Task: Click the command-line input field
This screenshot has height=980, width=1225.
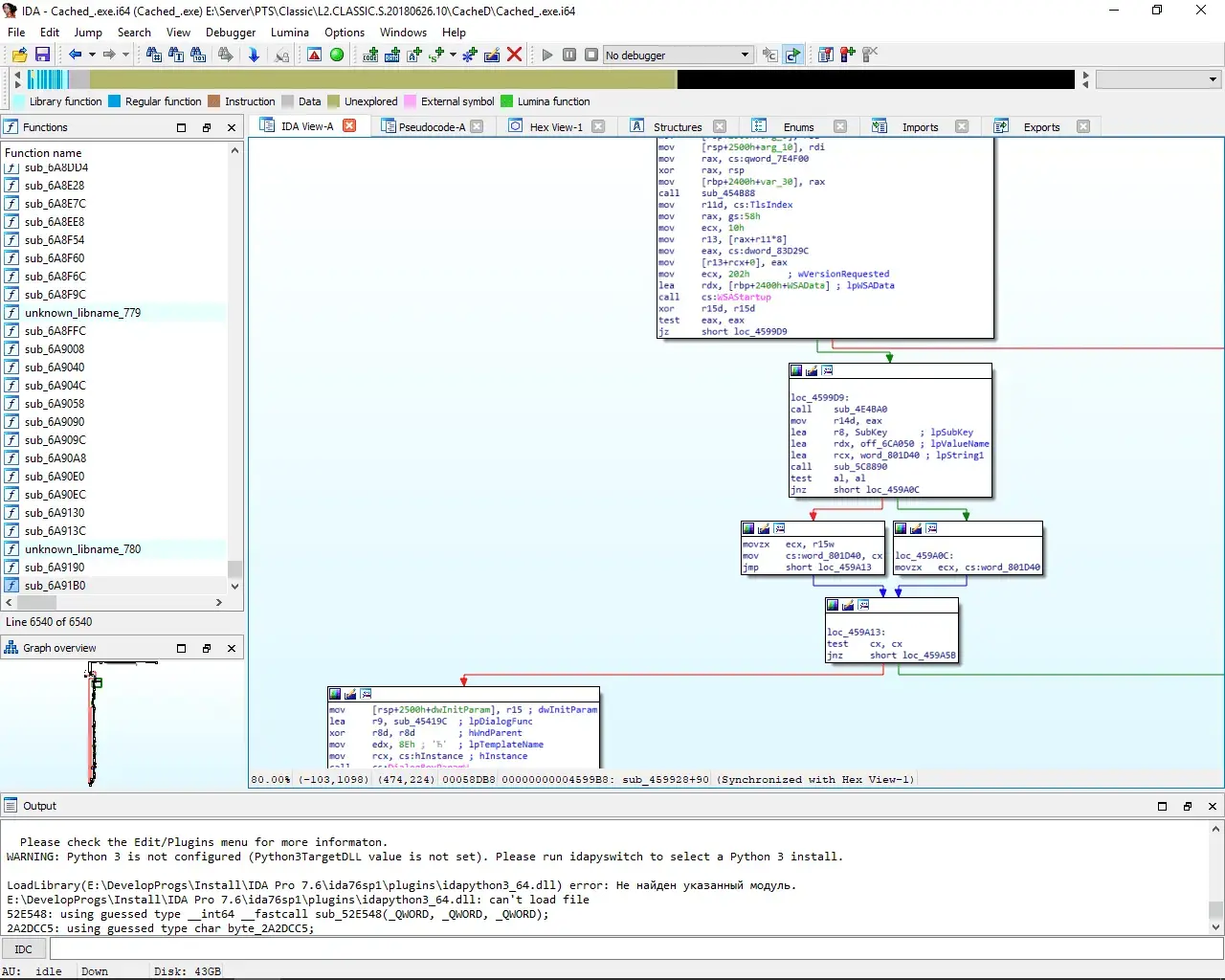Action: (635, 949)
